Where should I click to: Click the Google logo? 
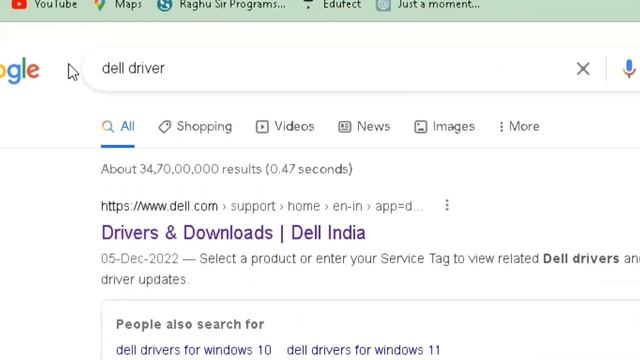coord(20,71)
